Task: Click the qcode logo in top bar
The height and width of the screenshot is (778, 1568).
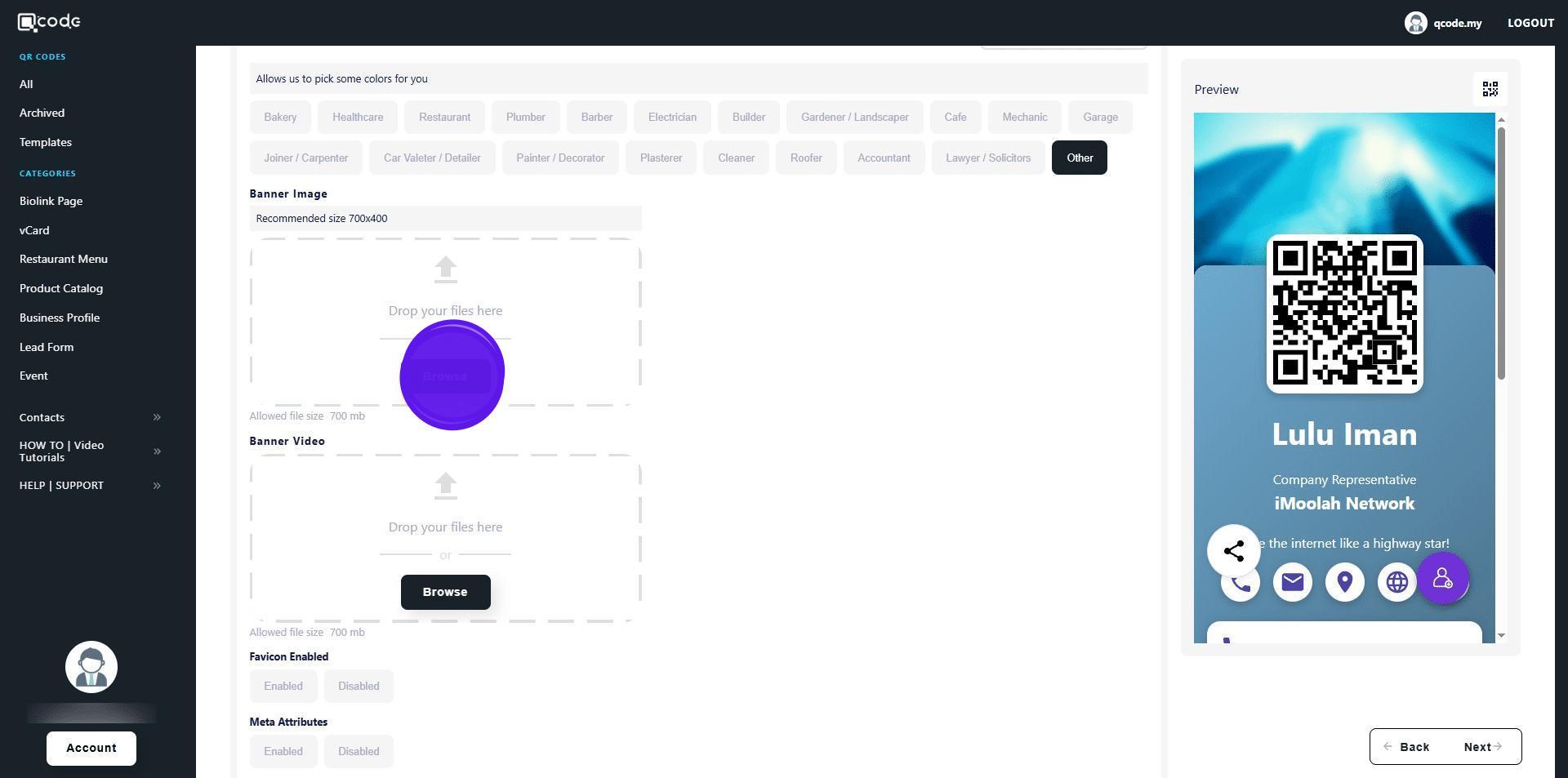Action: pyautogui.click(x=49, y=22)
